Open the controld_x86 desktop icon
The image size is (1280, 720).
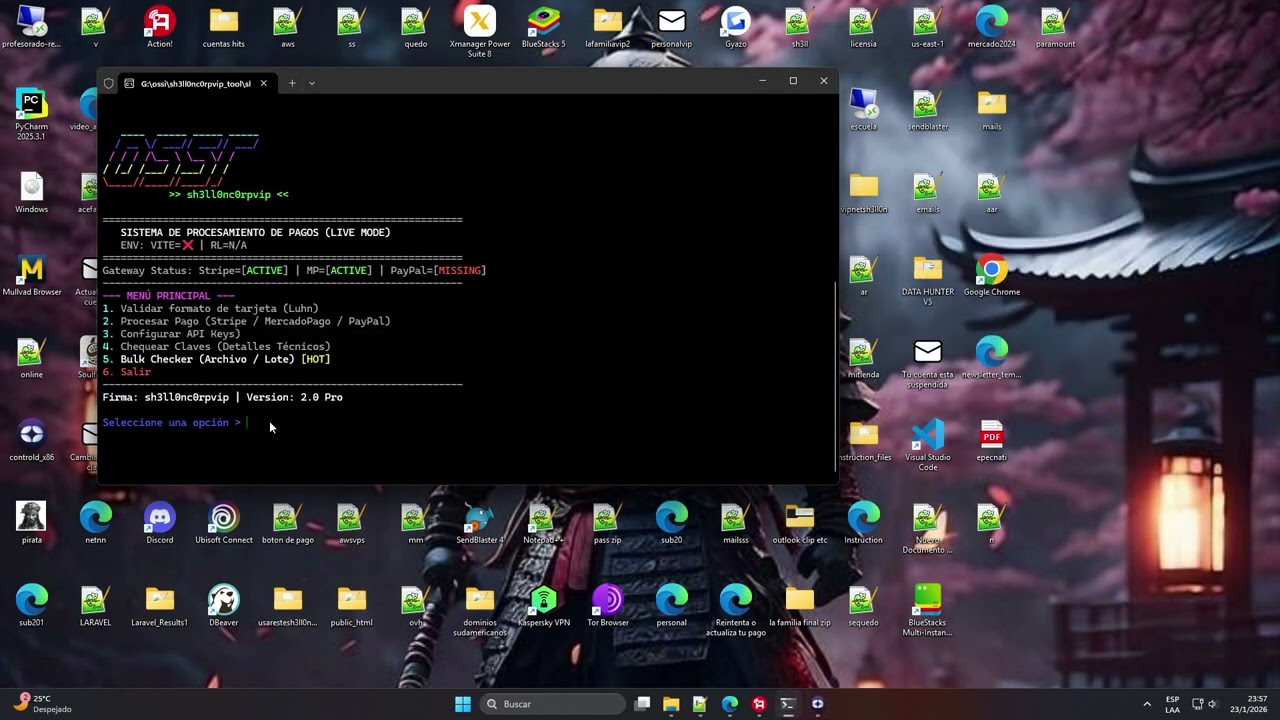pos(32,440)
